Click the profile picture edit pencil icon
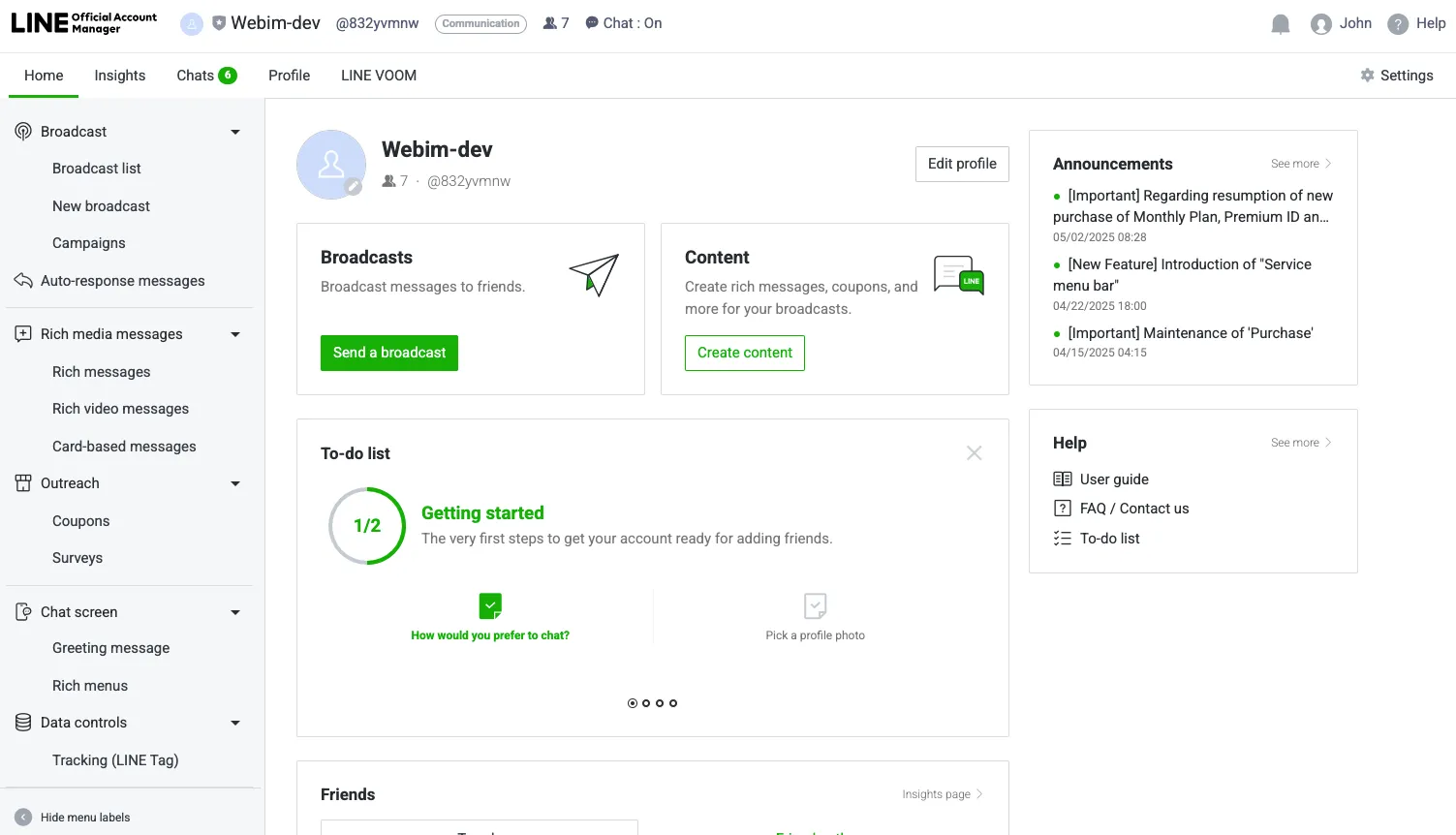This screenshot has width=1456, height=835. 354,187
